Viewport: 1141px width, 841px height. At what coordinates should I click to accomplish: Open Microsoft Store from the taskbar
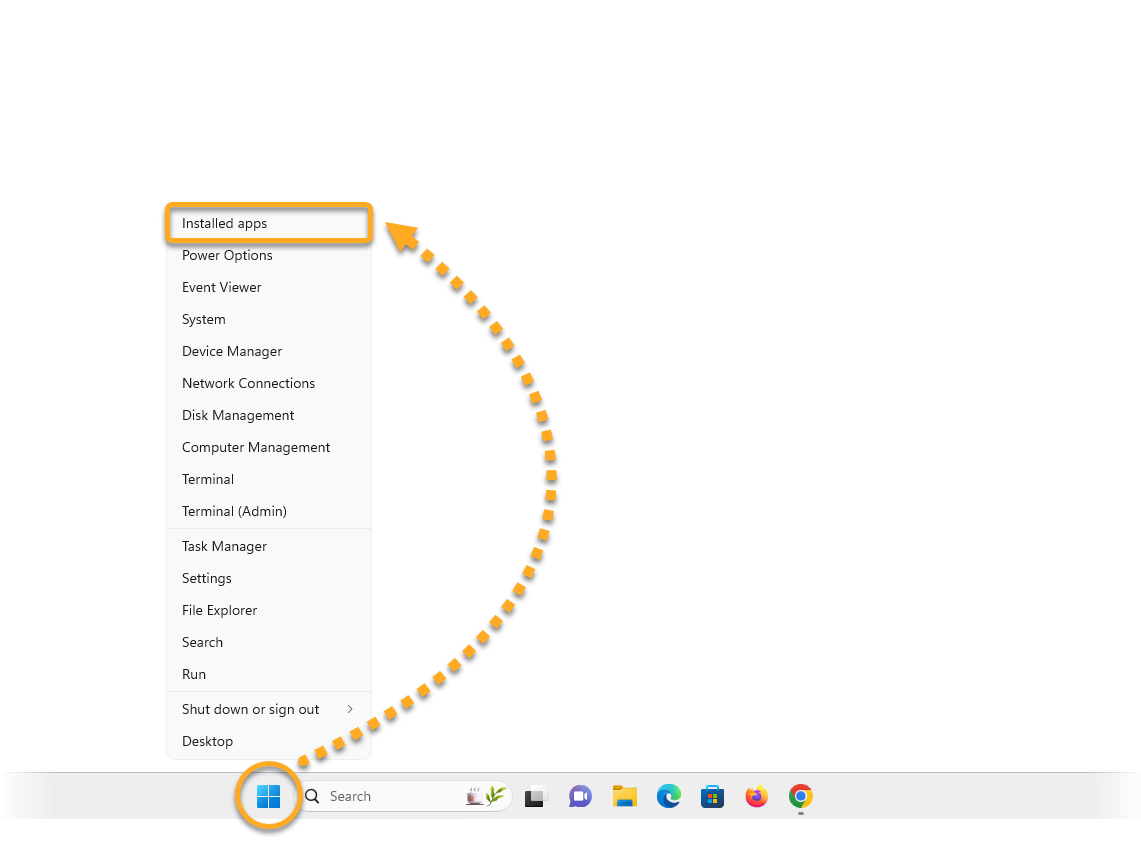pyautogui.click(x=712, y=797)
